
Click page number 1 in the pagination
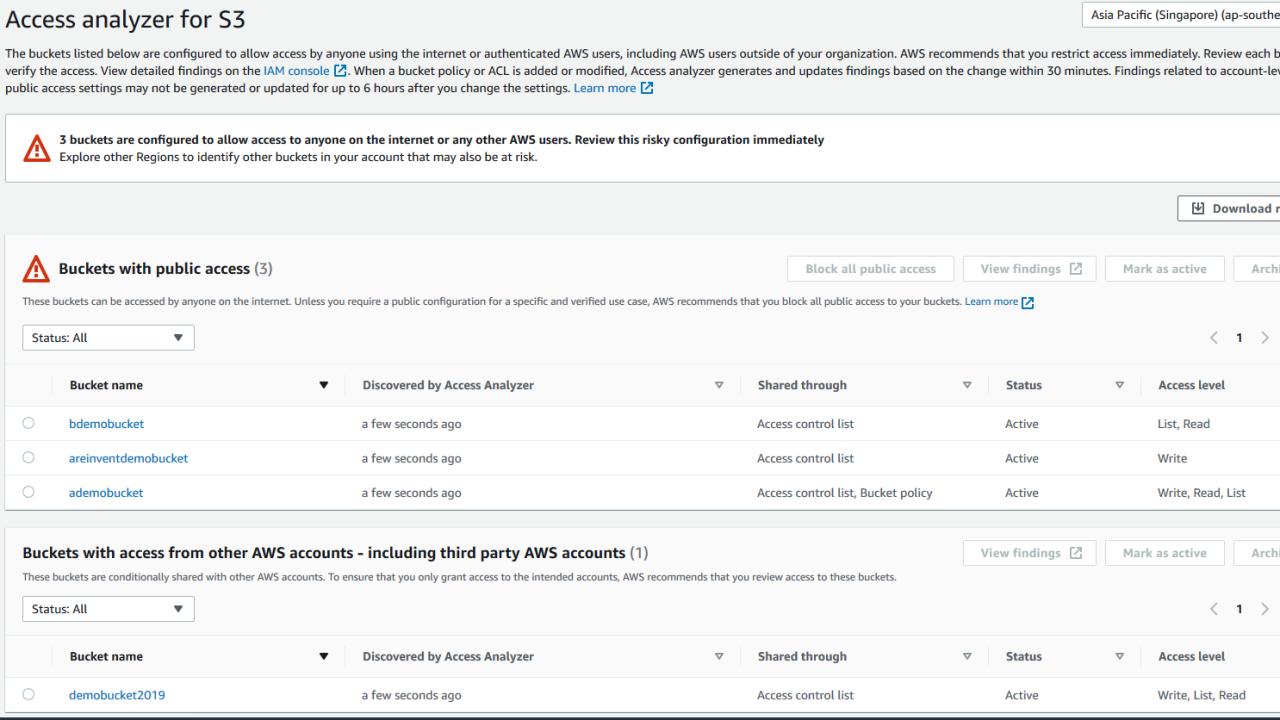[x=1240, y=338]
